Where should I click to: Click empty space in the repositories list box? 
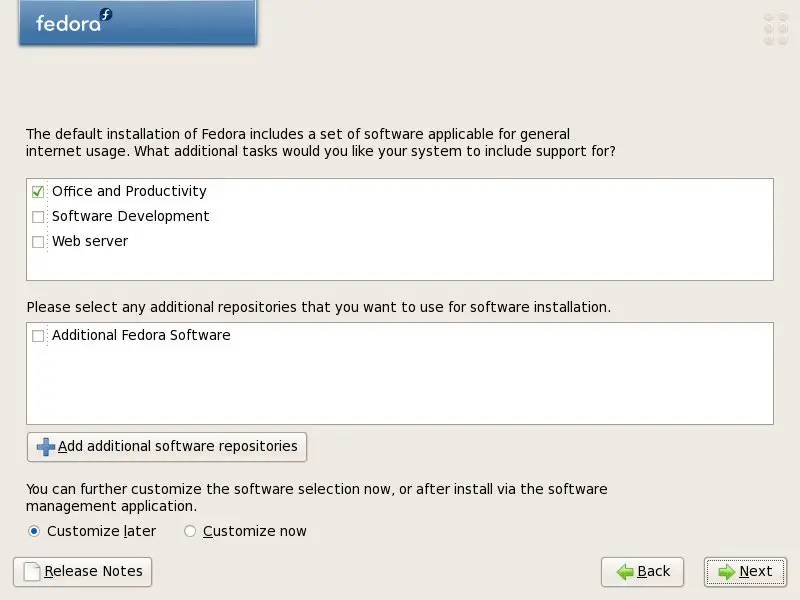[x=400, y=388]
